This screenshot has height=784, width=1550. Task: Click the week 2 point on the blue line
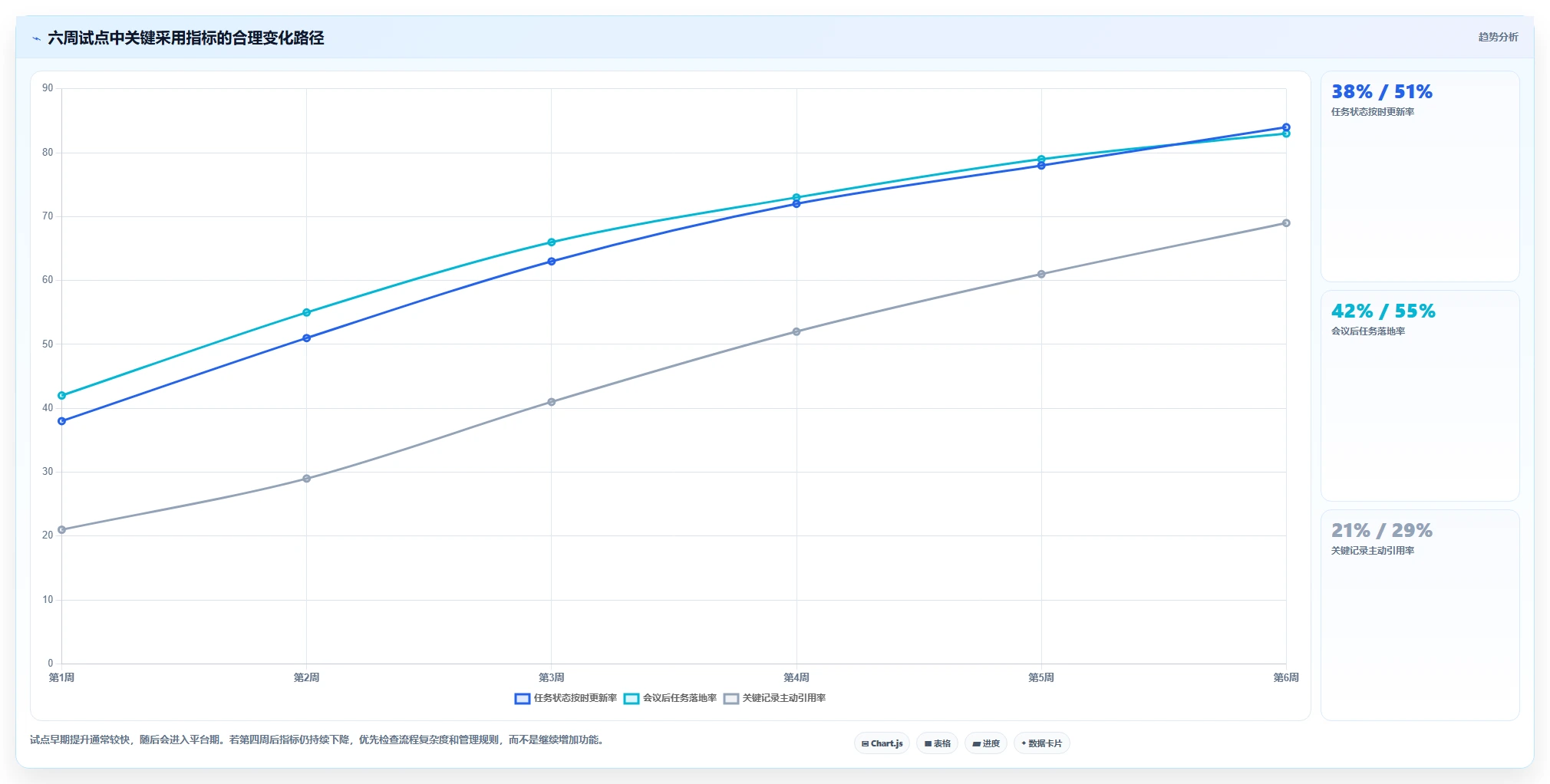[x=306, y=338]
